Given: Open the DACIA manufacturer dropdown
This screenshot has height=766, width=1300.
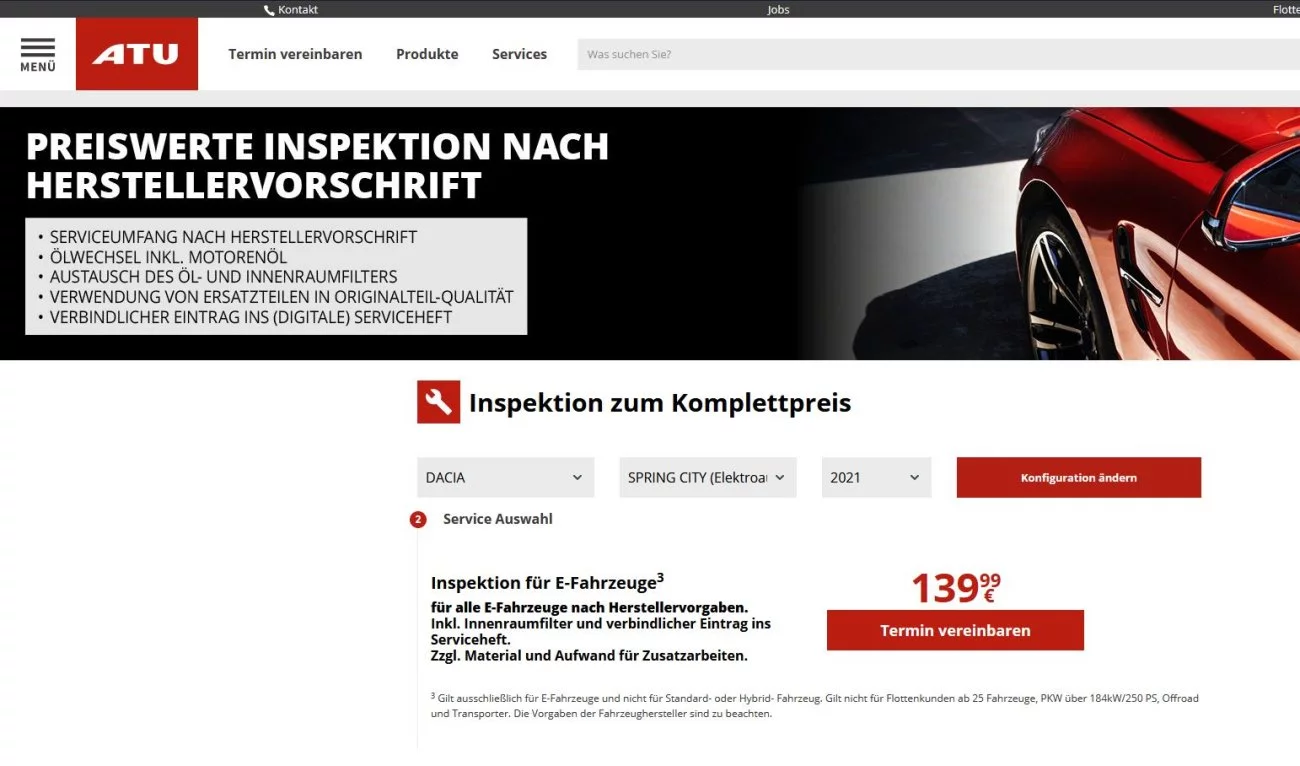Looking at the screenshot, I should 505,478.
